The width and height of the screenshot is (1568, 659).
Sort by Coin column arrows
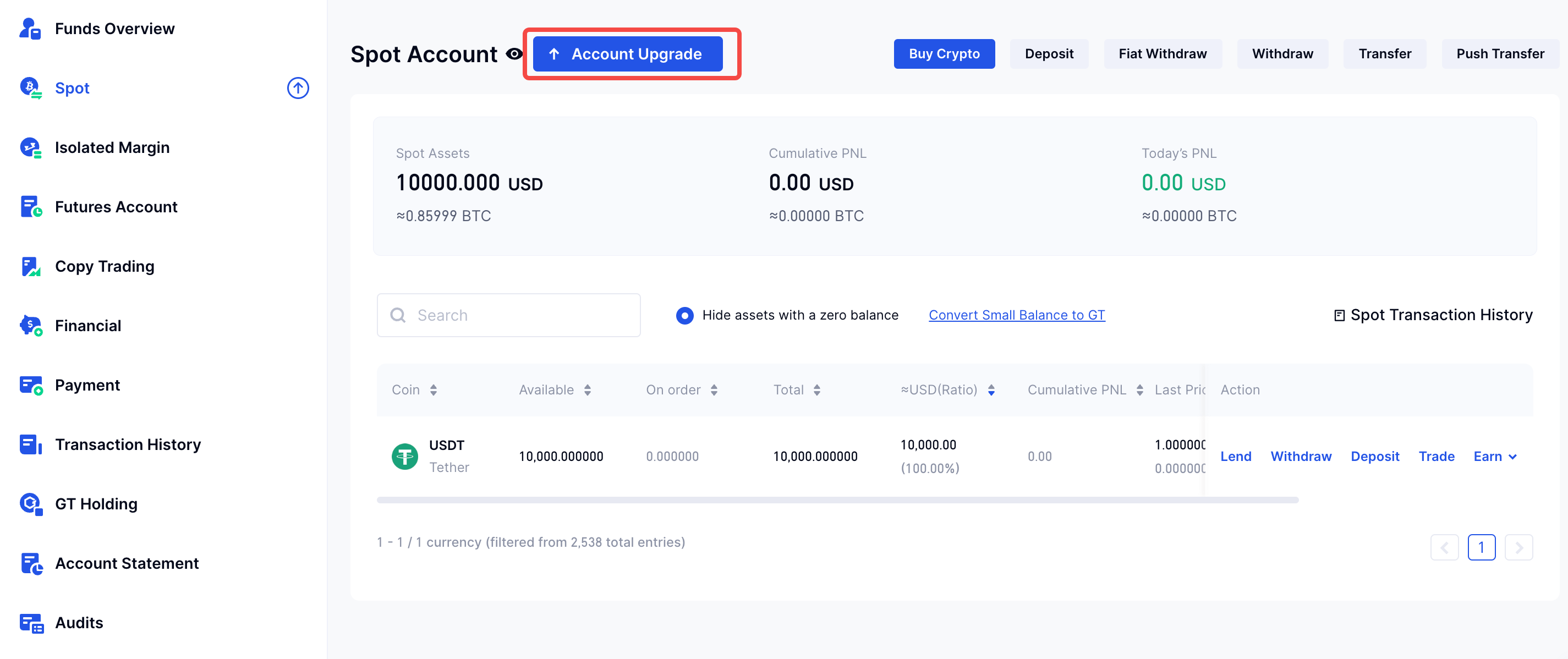point(434,390)
